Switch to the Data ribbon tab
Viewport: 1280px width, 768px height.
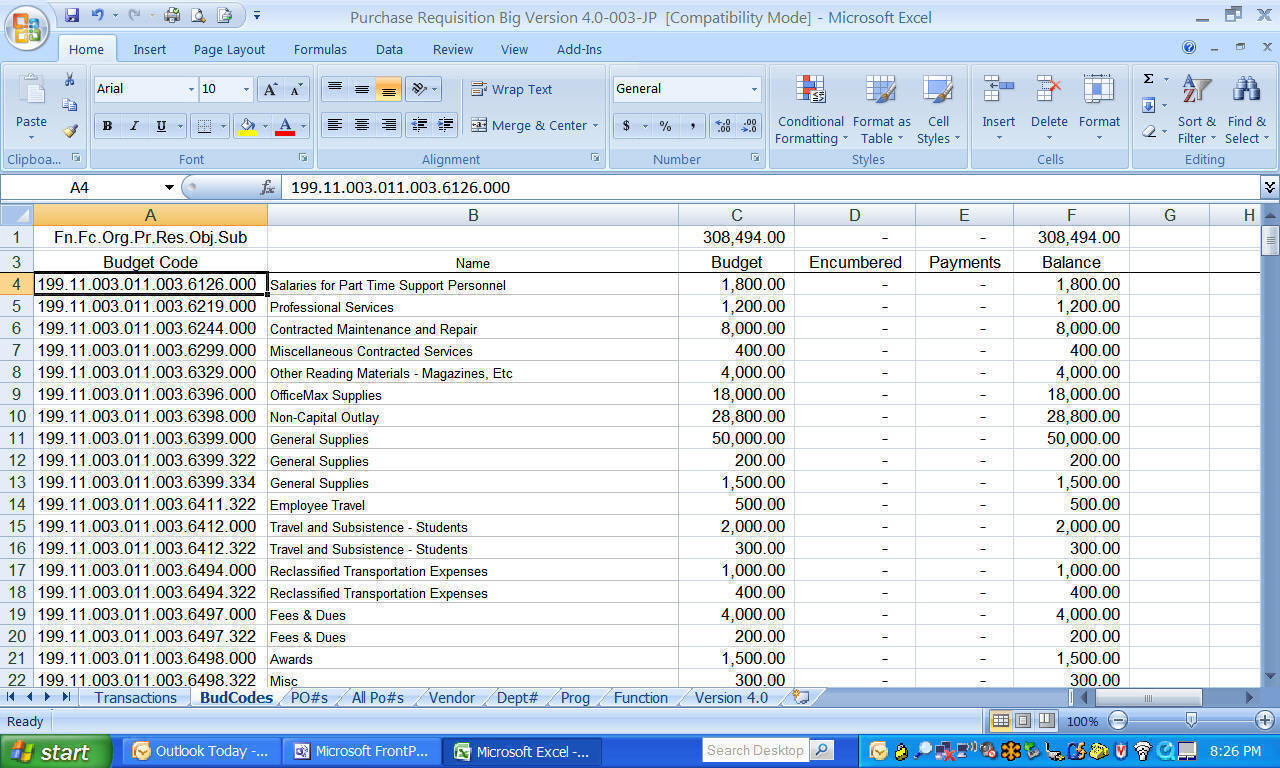389,49
